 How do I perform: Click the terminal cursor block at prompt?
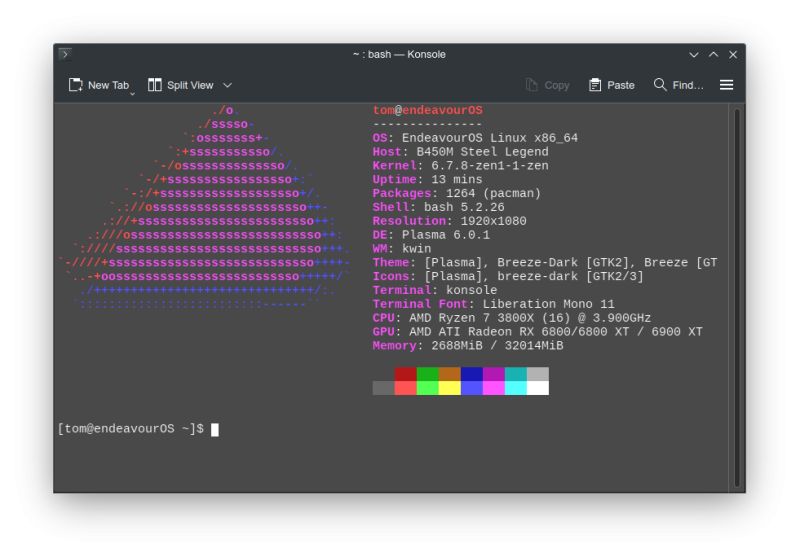[215, 429]
